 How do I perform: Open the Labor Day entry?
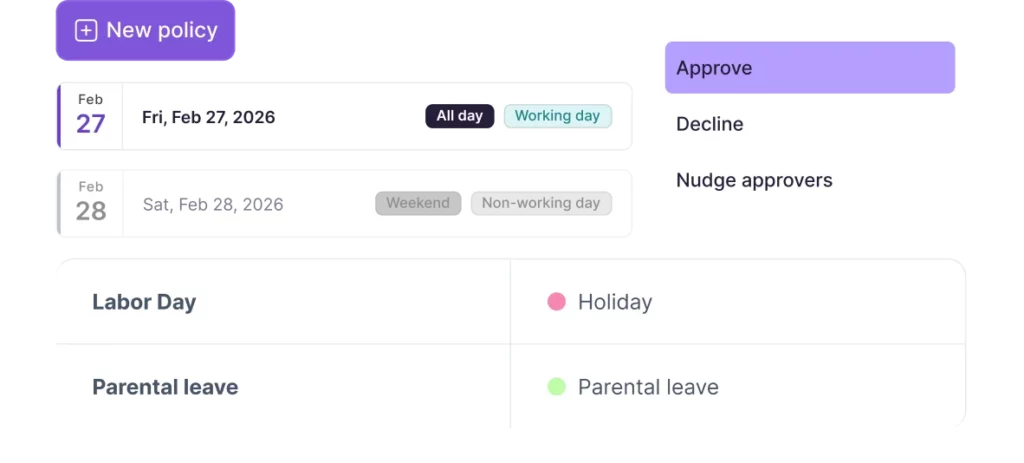pos(144,302)
